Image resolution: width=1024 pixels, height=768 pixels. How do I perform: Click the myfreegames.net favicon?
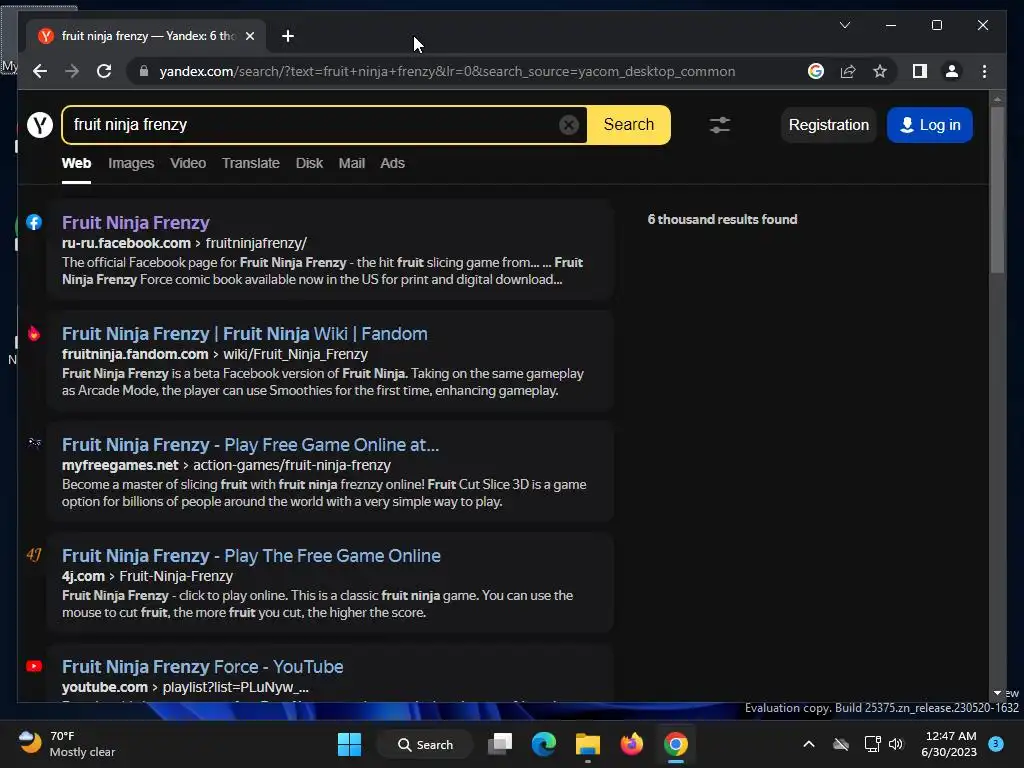click(x=34, y=443)
